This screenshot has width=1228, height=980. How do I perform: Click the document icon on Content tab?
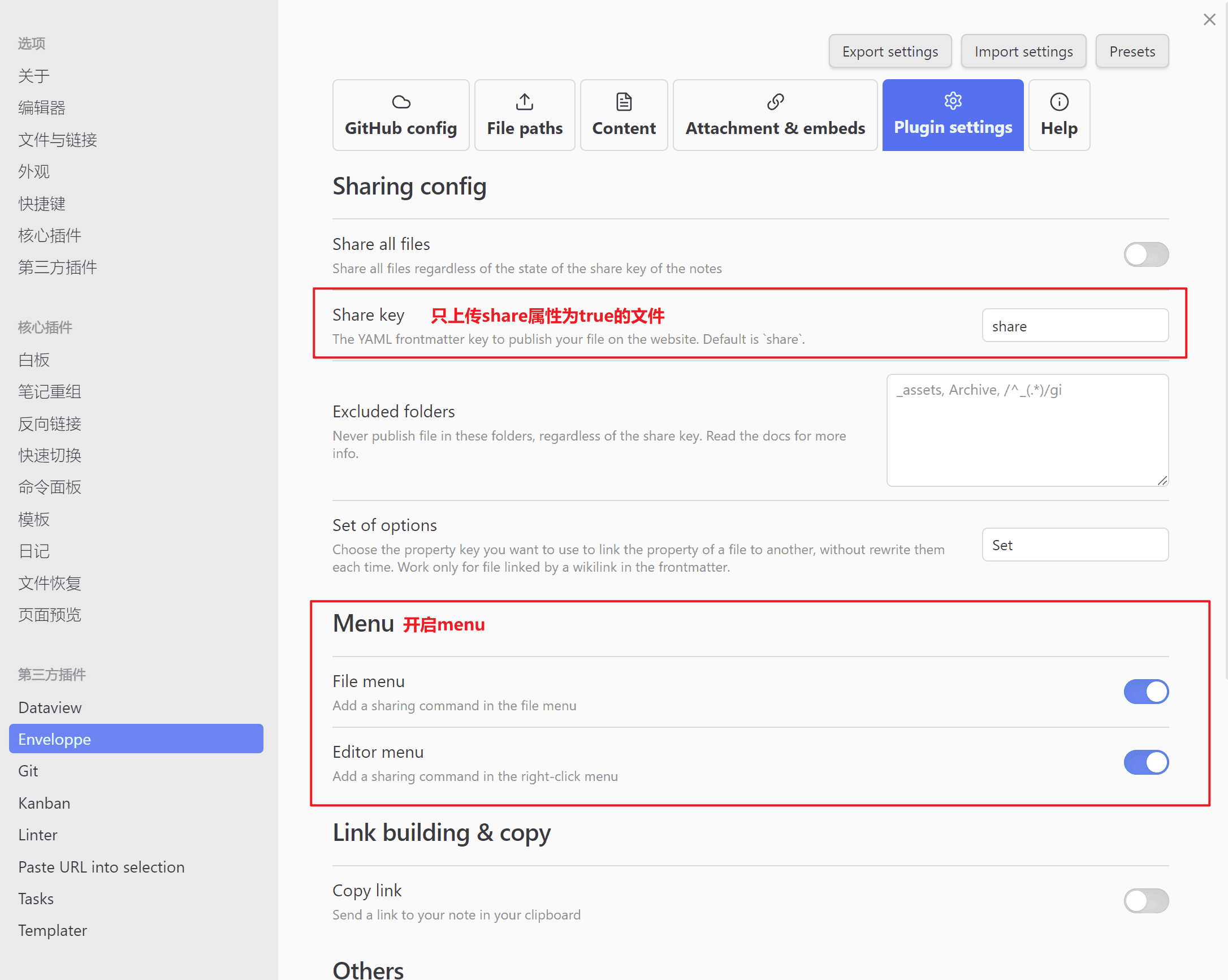(x=624, y=102)
